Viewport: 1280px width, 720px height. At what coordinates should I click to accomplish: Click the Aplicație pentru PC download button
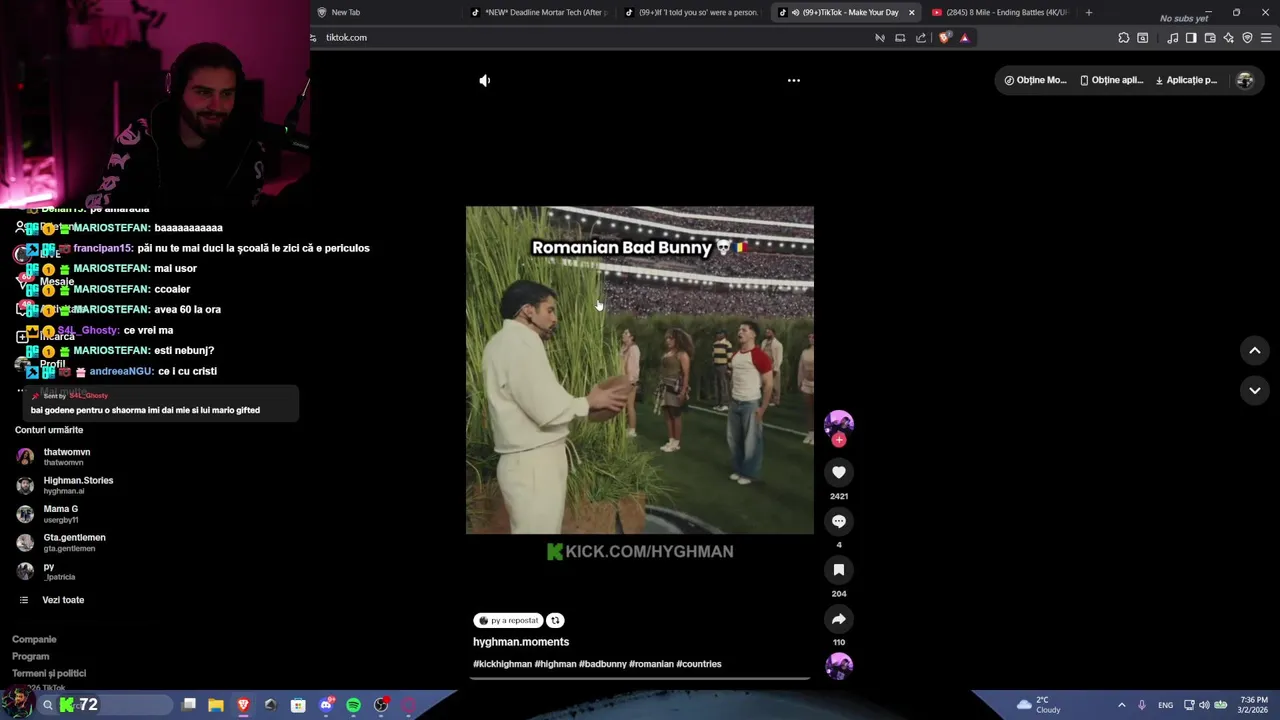(x=1186, y=80)
